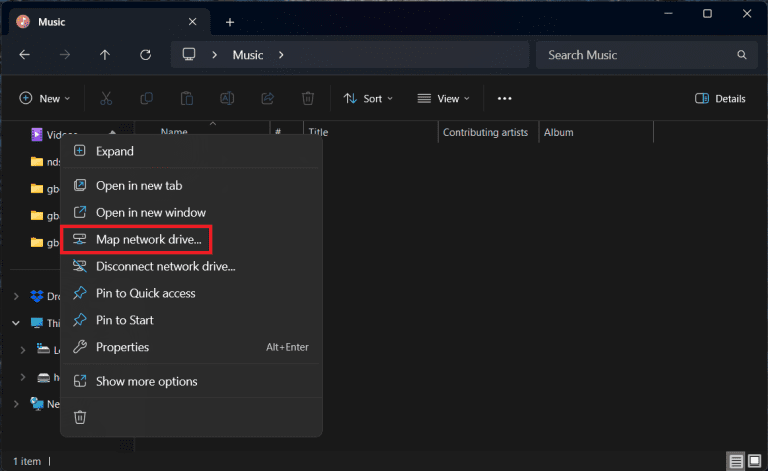Switch to large thumbnails view in status bar
The height and width of the screenshot is (471, 768).
tap(753, 461)
